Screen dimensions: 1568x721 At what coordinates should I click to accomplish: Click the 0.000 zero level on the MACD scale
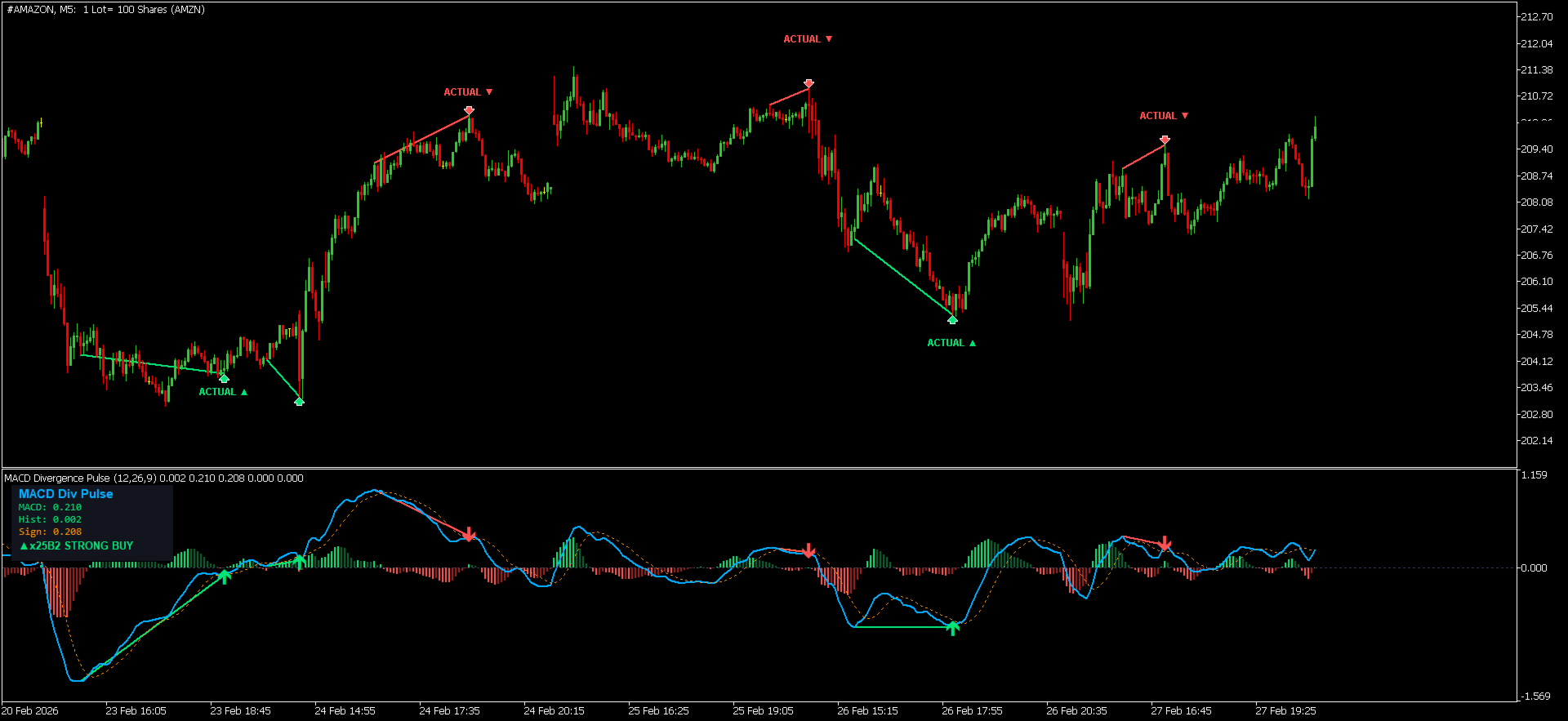click(1534, 568)
